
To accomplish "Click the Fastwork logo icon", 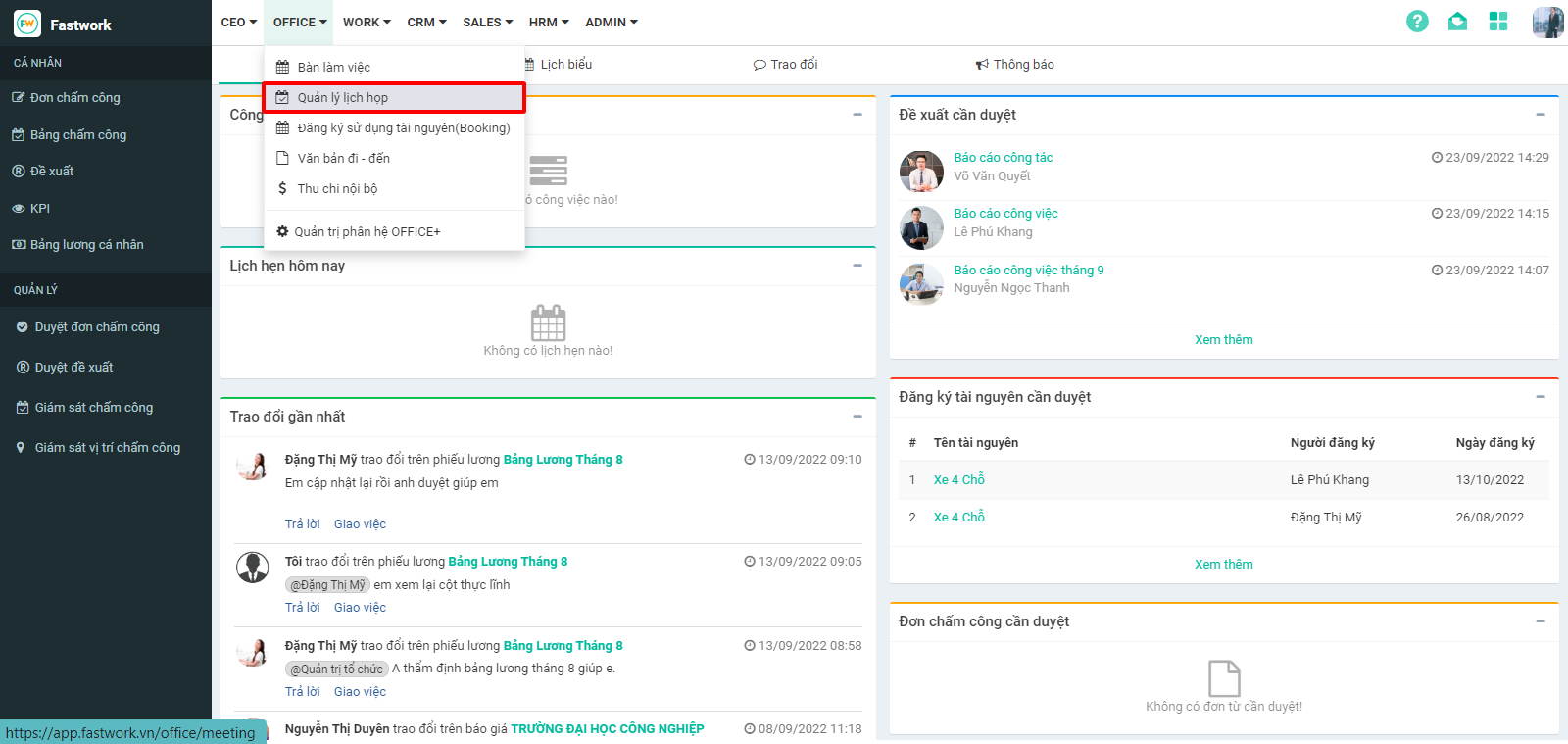I will tap(26, 24).
